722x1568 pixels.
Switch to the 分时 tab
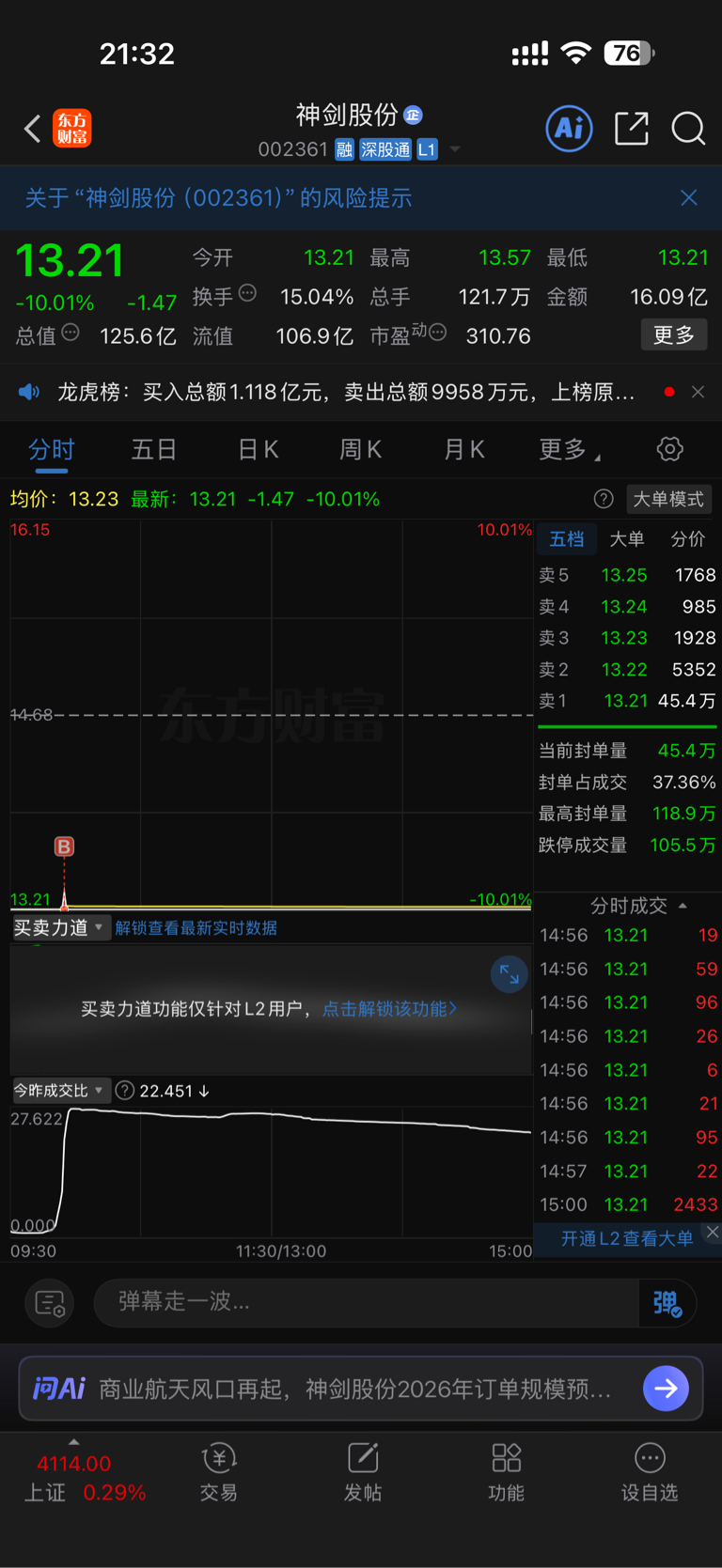click(51, 450)
